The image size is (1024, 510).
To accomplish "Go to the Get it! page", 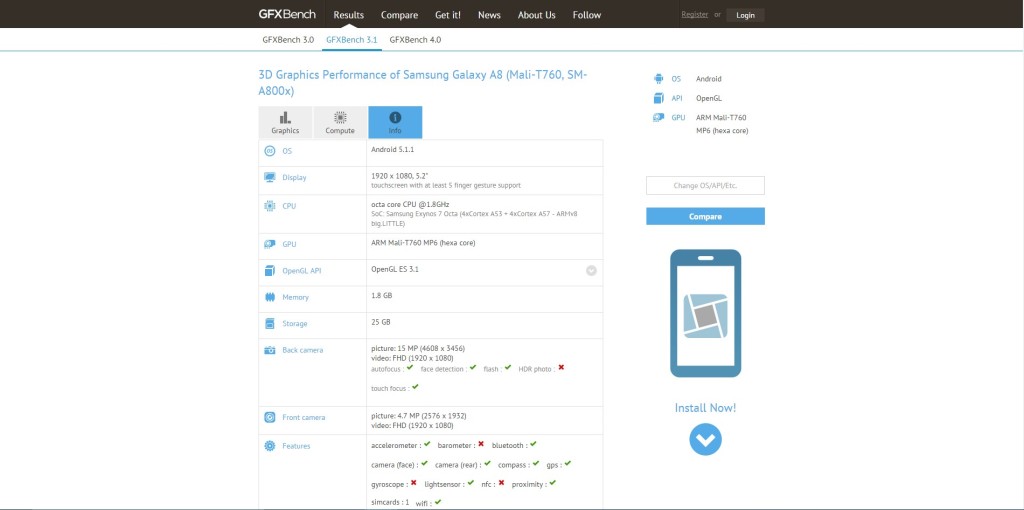I will pyautogui.click(x=448, y=15).
